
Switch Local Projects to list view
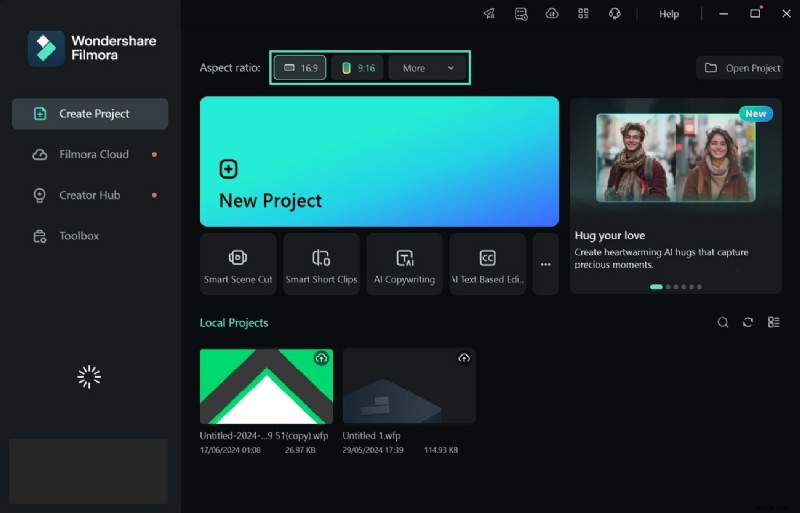(x=773, y=322)
